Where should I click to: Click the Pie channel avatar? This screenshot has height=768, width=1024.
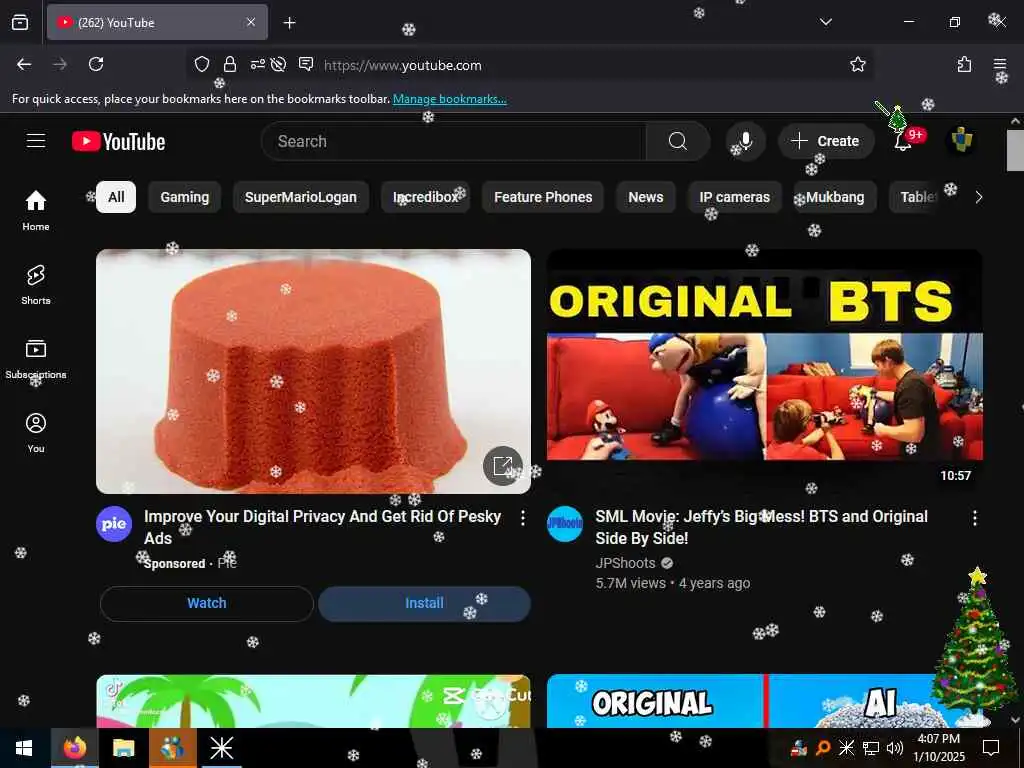coord(114,524)
